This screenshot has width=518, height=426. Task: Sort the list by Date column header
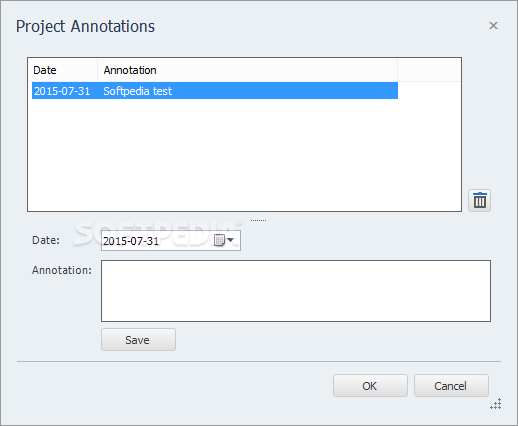coord(63,70)
